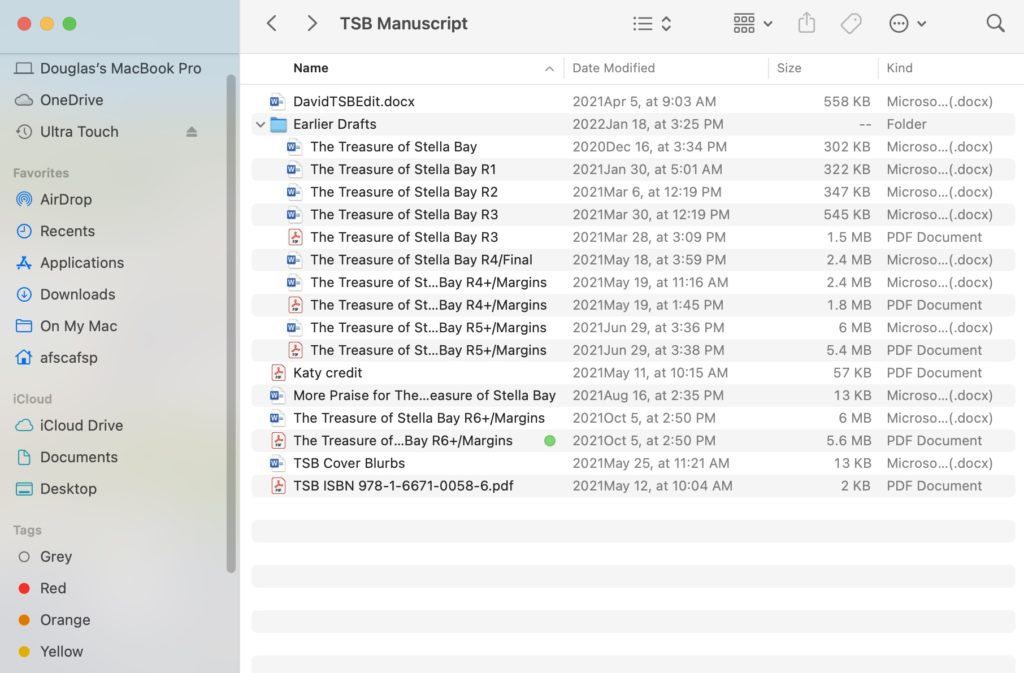
Task: Select TSB Cover Blurbs document
Action: (633, 463)
